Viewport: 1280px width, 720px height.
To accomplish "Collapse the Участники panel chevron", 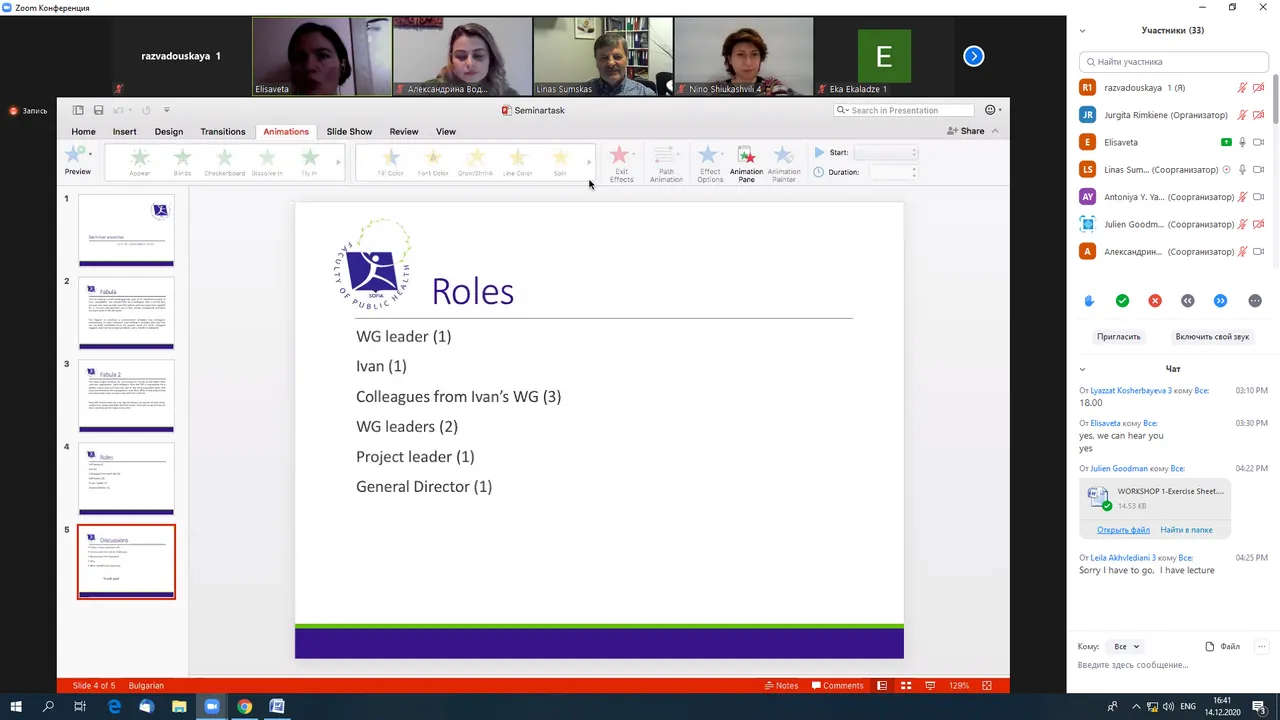I will (1082, 31).
